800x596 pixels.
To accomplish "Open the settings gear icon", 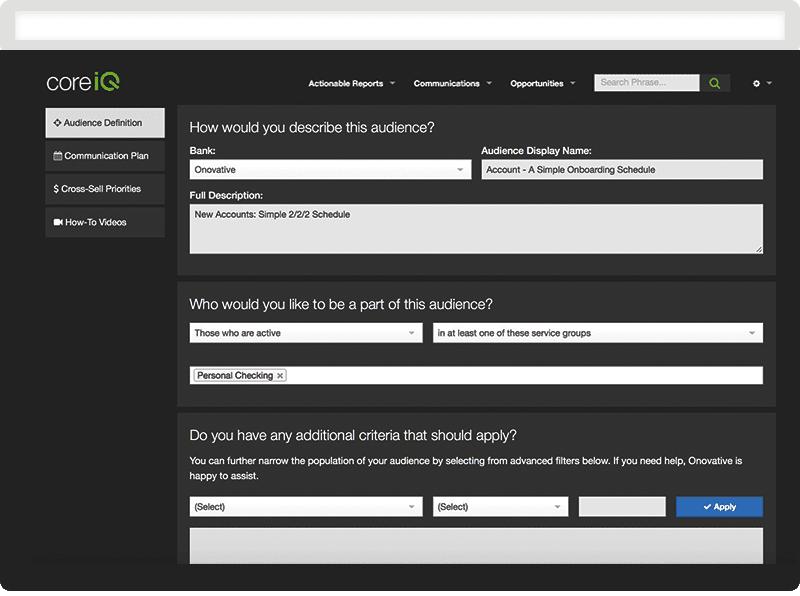I will 756,83.
